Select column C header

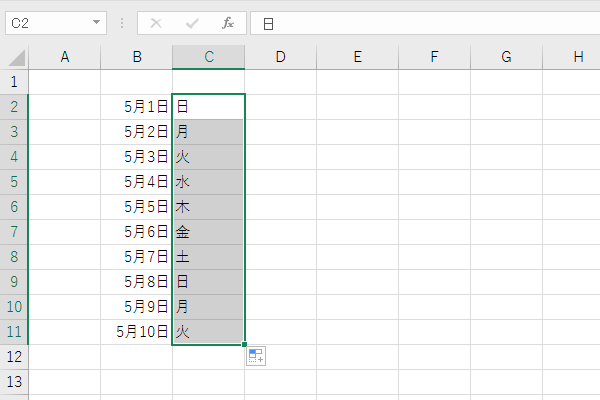(209, 57)
